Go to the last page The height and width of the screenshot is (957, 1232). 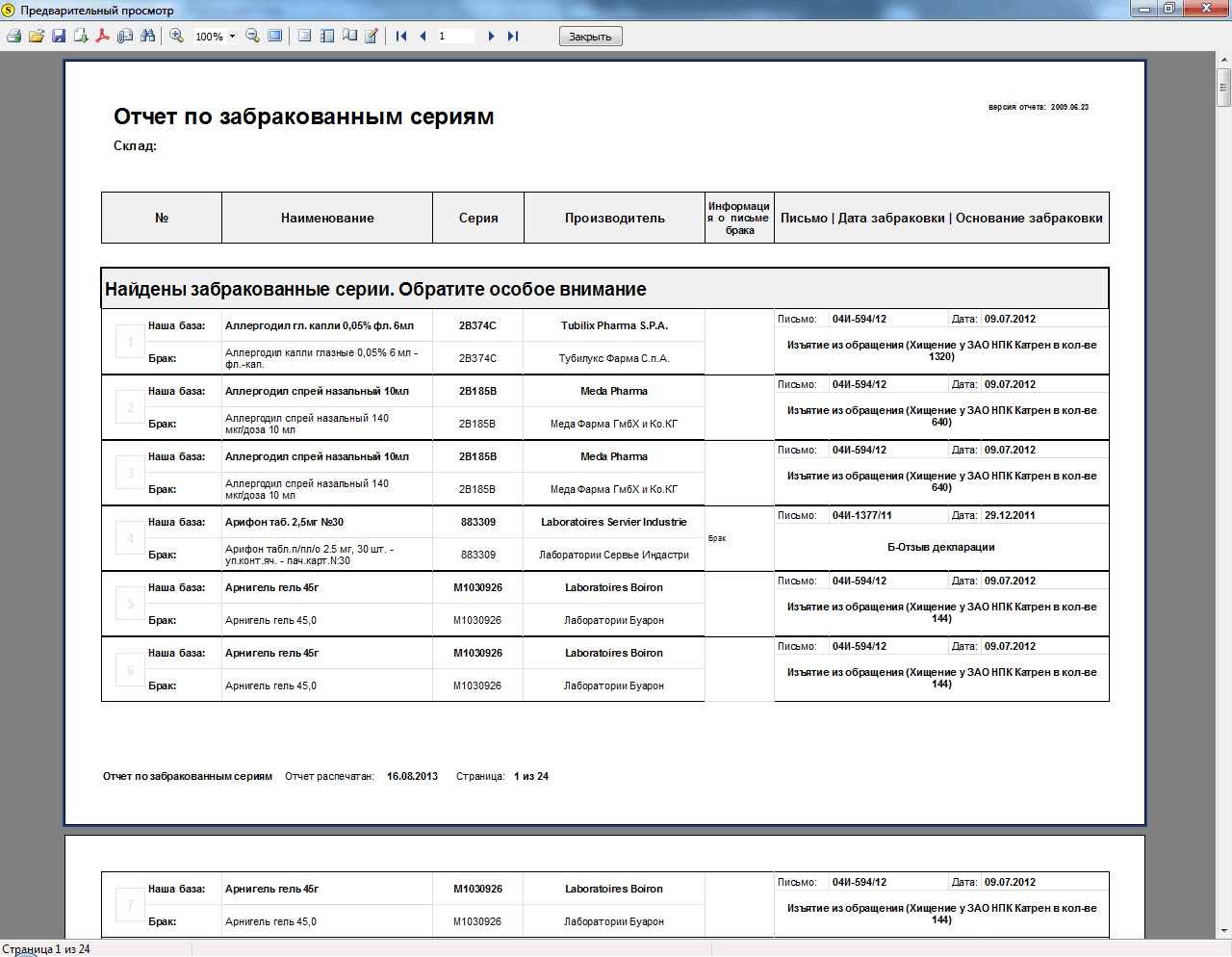pos(513,36)
